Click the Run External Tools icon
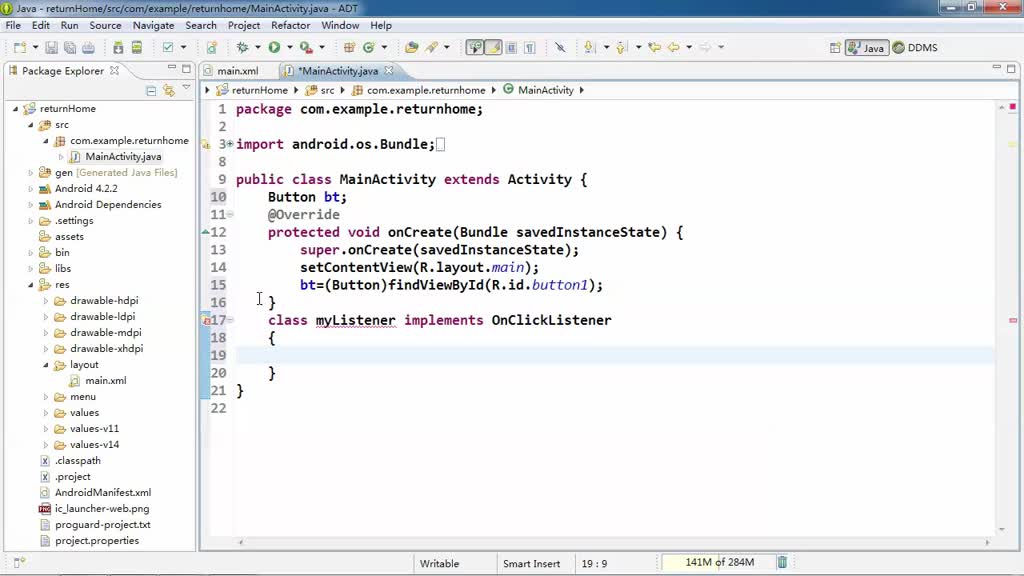This screenshot has width=1024, height=576. [306, 48]
